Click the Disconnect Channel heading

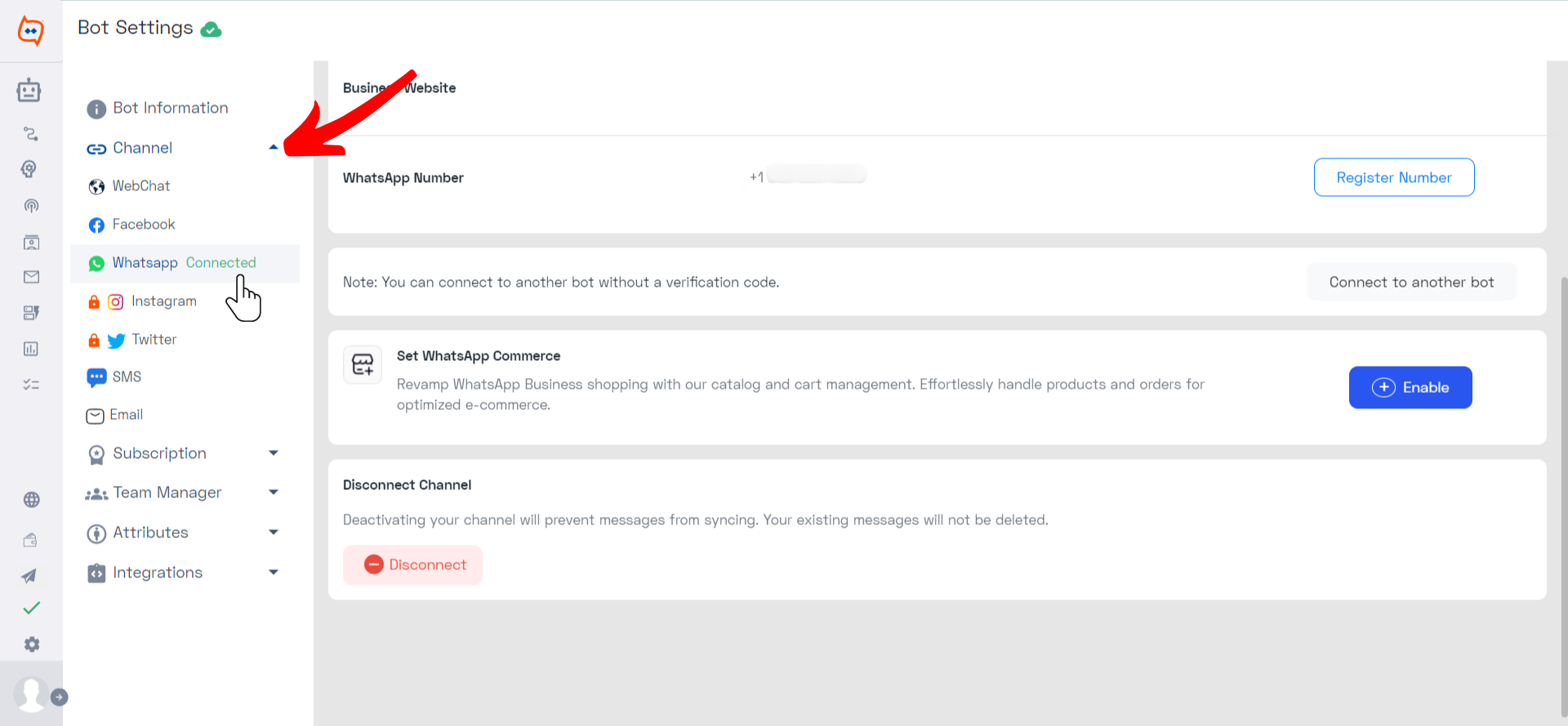tap(407, 485)
